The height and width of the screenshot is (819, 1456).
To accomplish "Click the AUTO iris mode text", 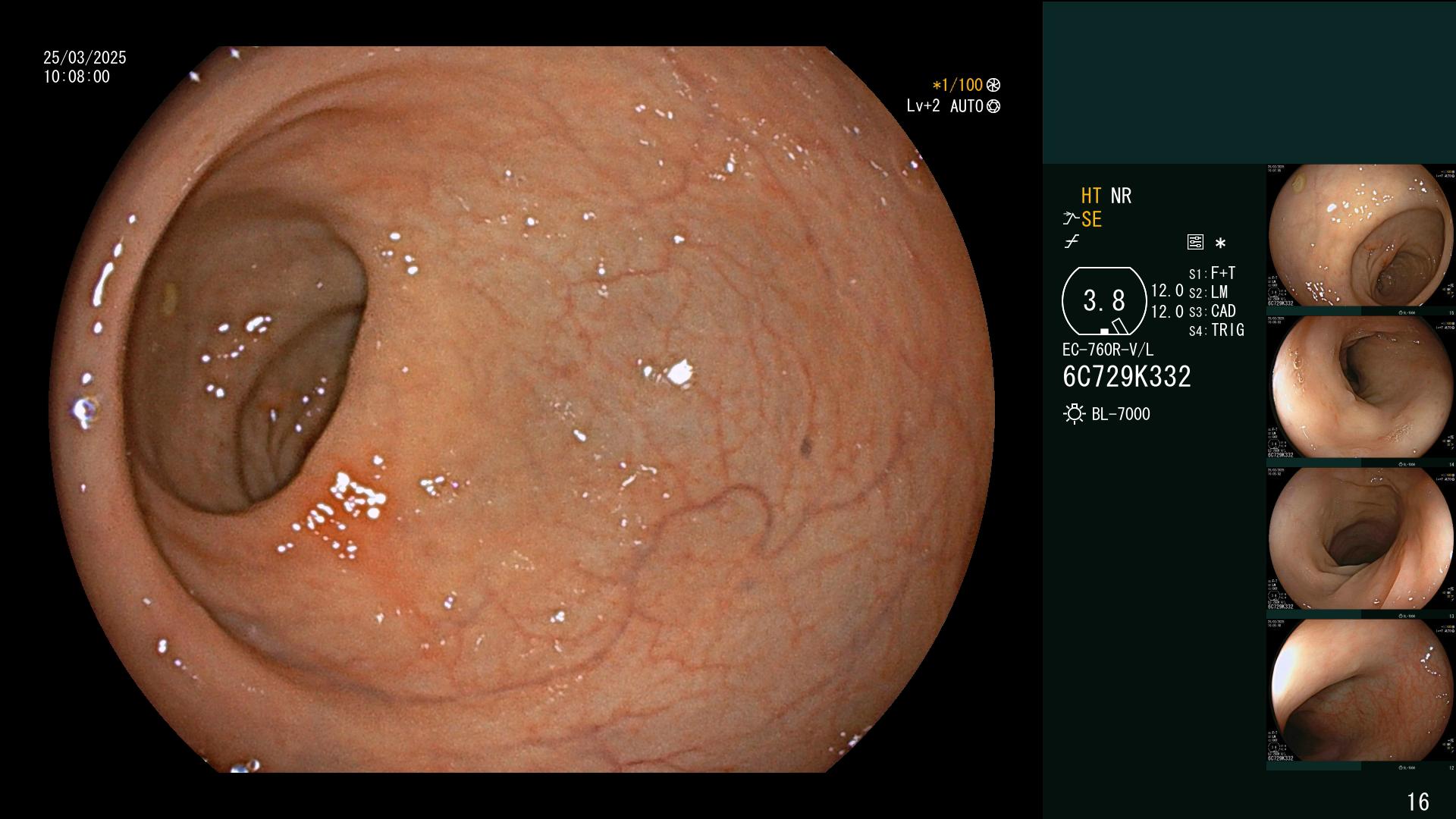I will click(967, 106).
